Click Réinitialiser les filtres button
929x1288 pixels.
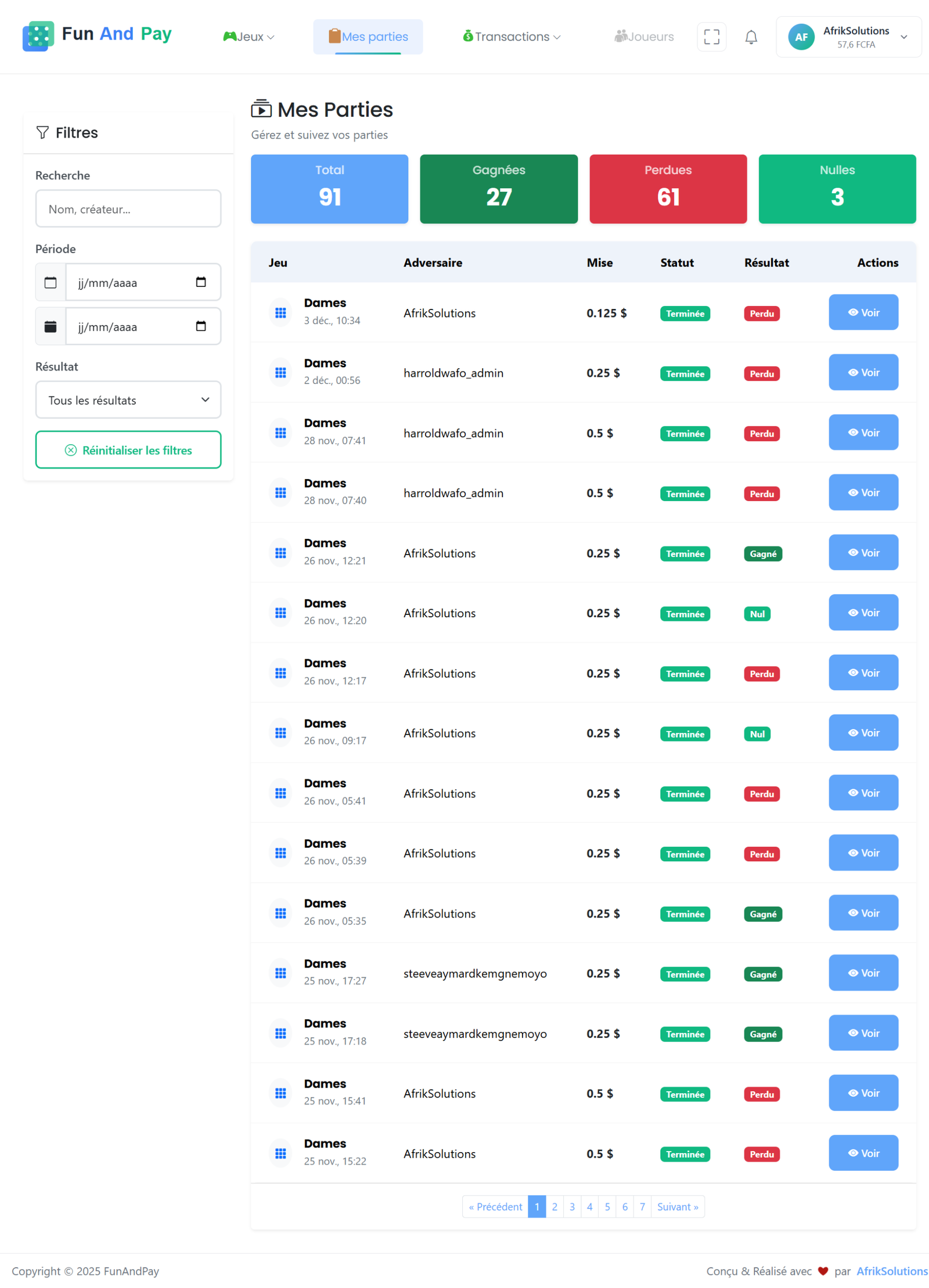[x=128, y=450]
